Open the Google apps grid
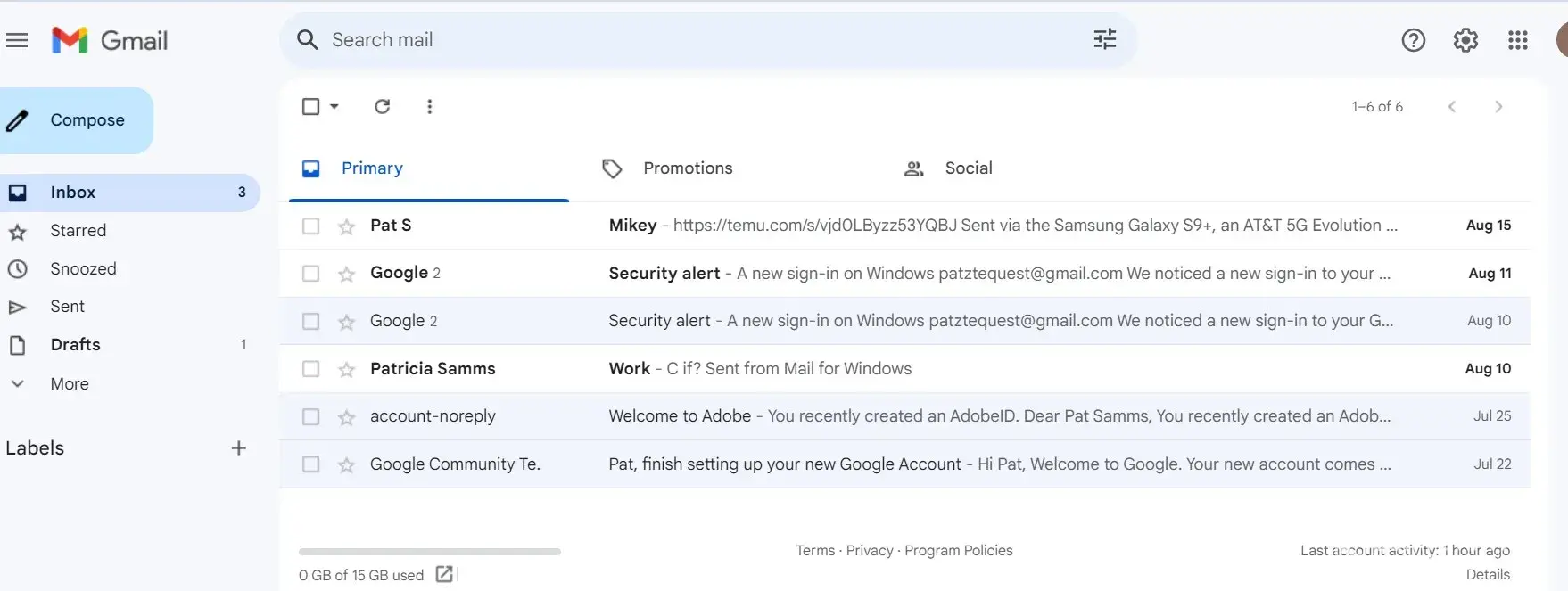The width and height of the screenshot is (1568, 591). [x=1517, y=40]
